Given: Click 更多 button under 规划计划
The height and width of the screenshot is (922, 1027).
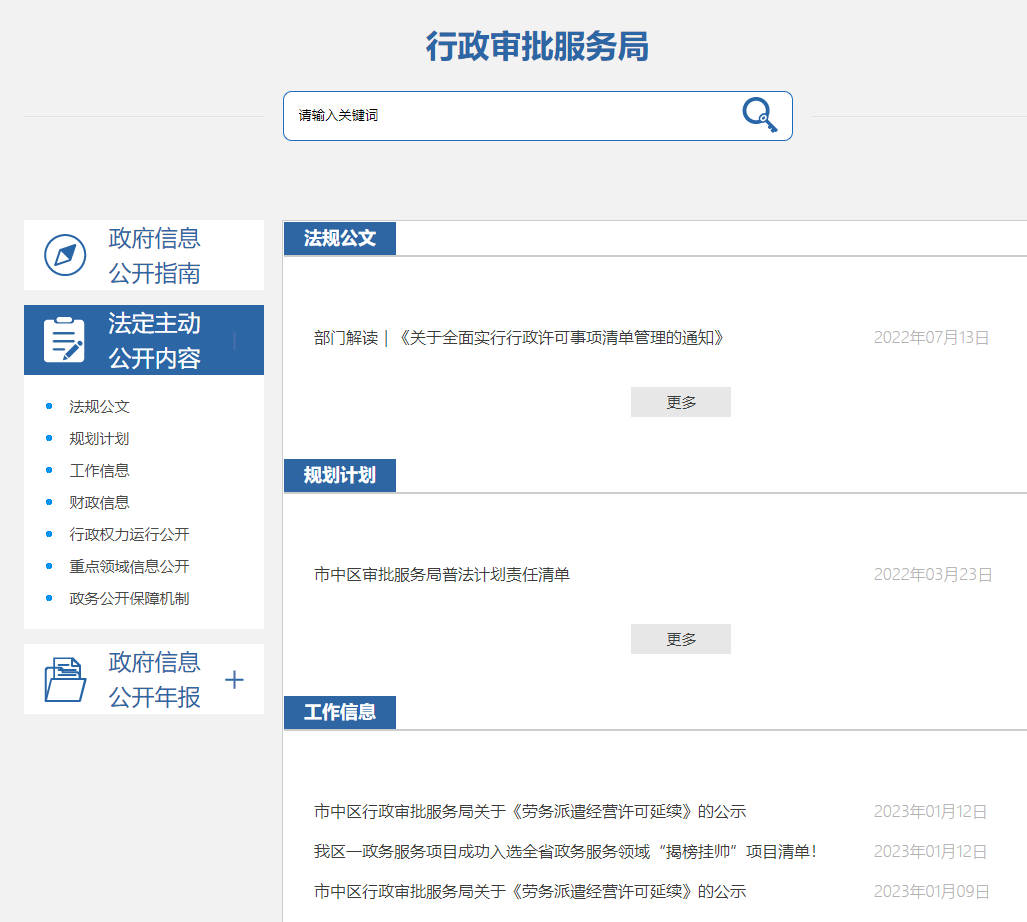Looking at the screenshot, I should tap(681, 639).
